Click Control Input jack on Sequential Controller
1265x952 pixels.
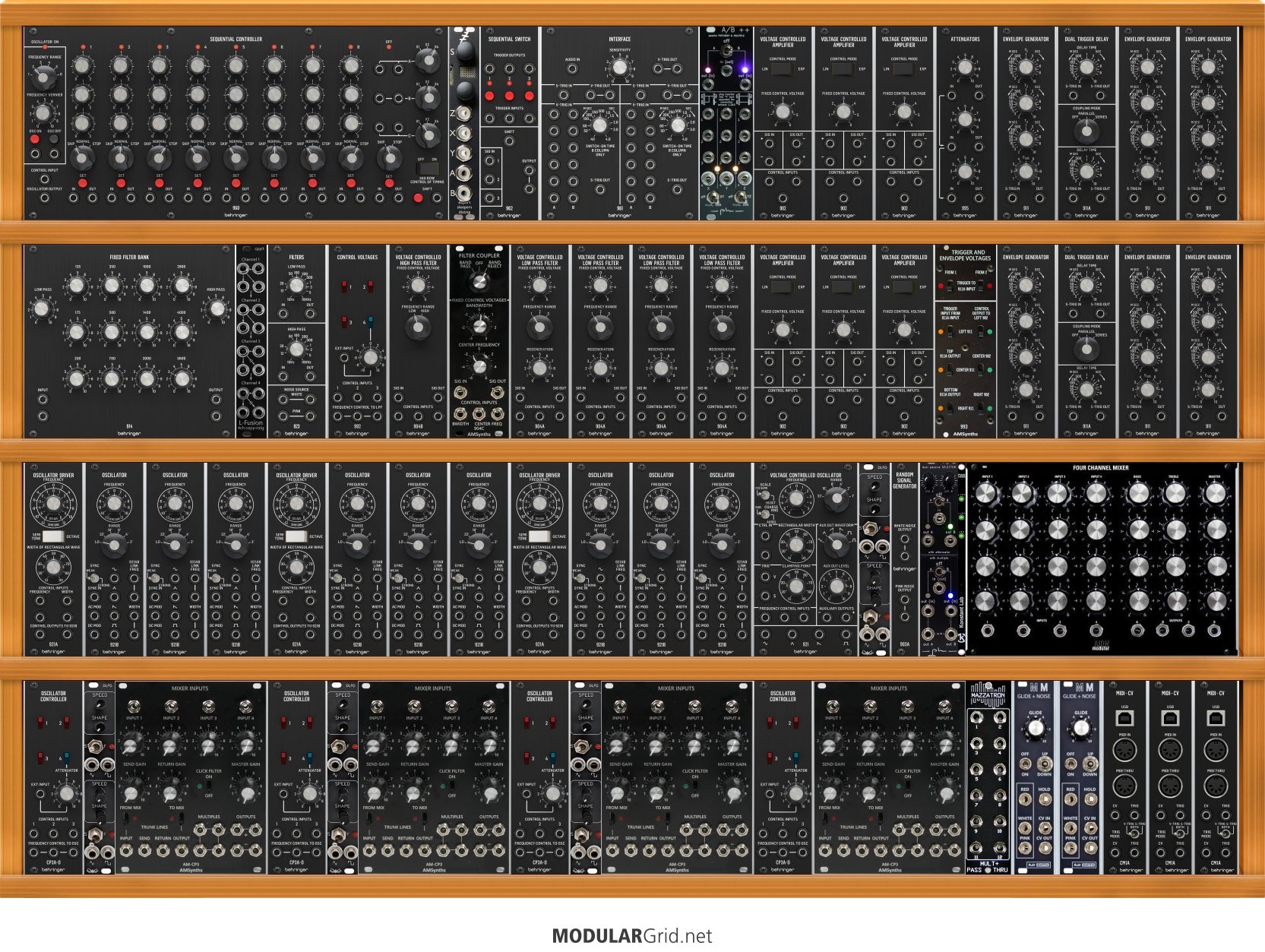(44, 179)
